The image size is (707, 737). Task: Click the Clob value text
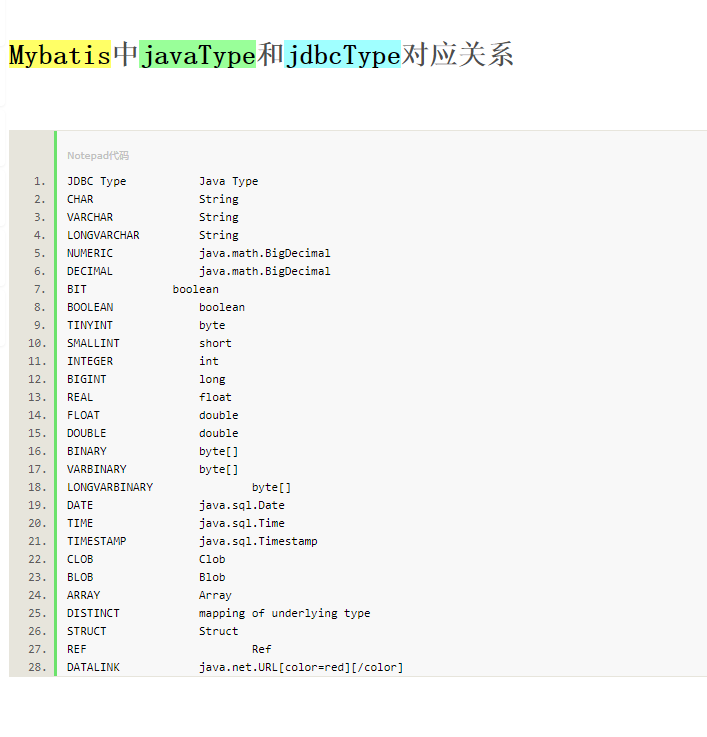(x=212, y=559)
